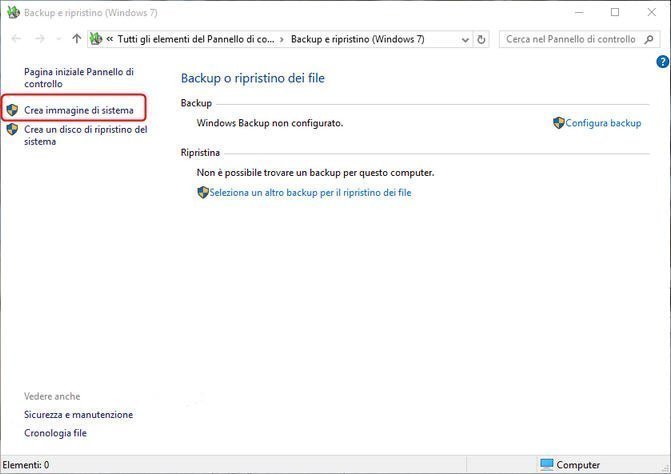Start Configura backup link
Screen dimensions: 671x474
point(603,123)
